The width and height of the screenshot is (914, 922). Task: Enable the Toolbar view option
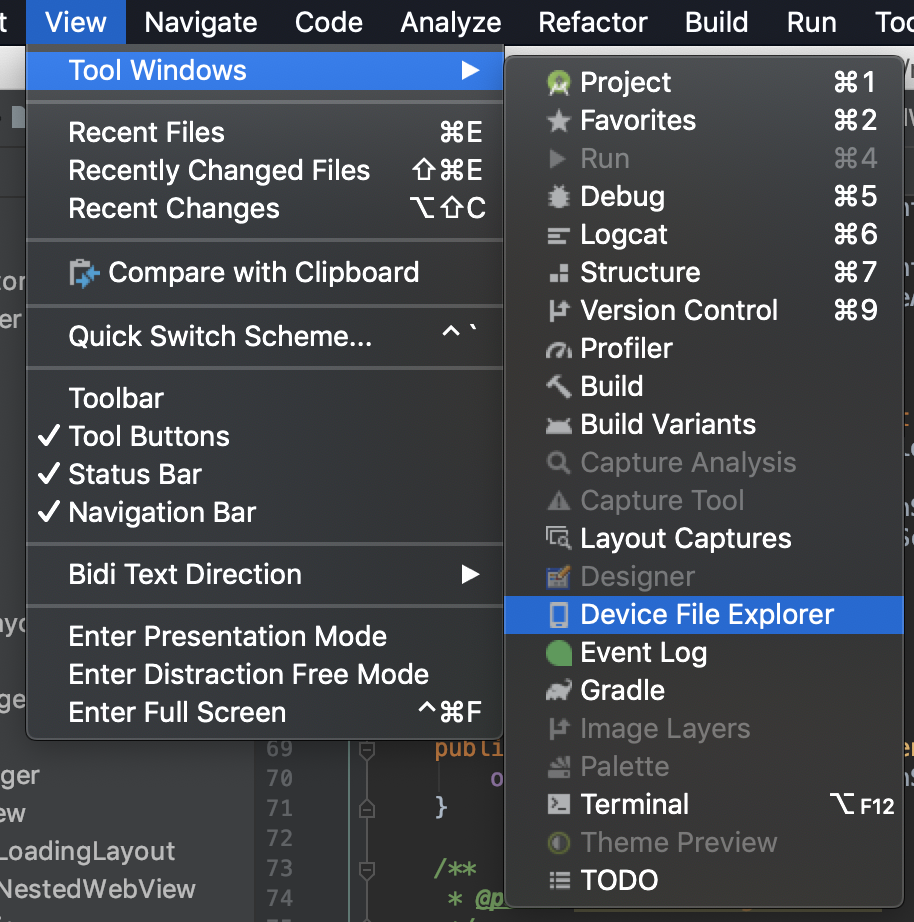click(265, 399)
